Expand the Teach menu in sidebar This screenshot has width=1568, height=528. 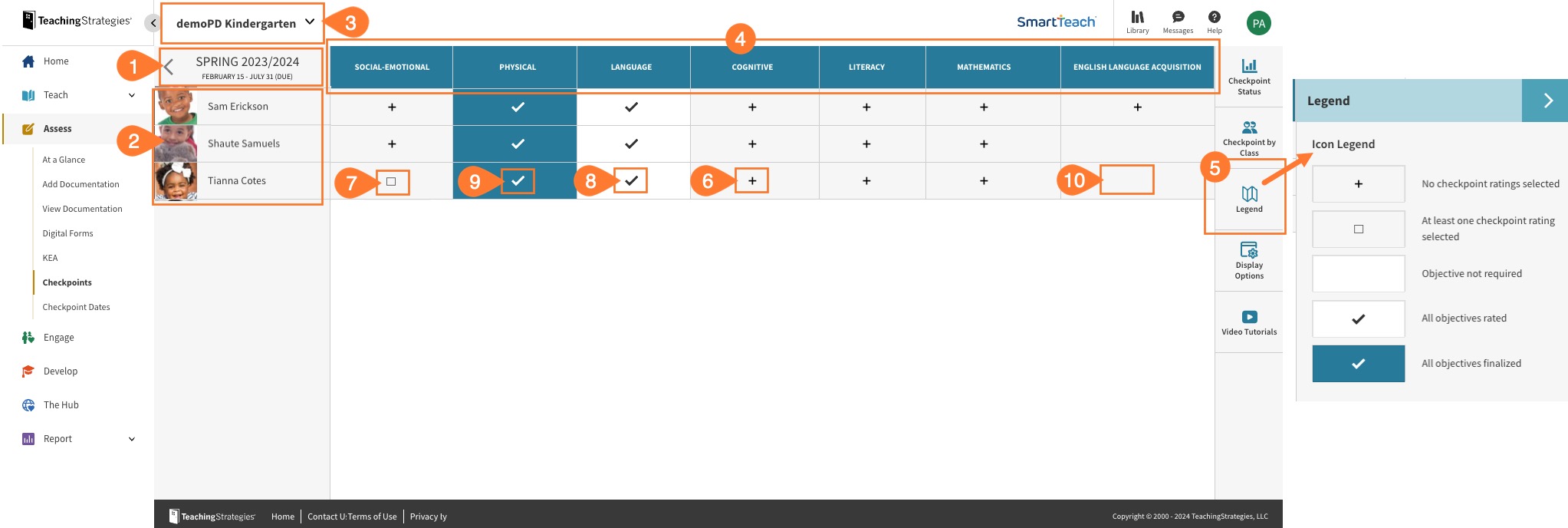tap(131, 95)
